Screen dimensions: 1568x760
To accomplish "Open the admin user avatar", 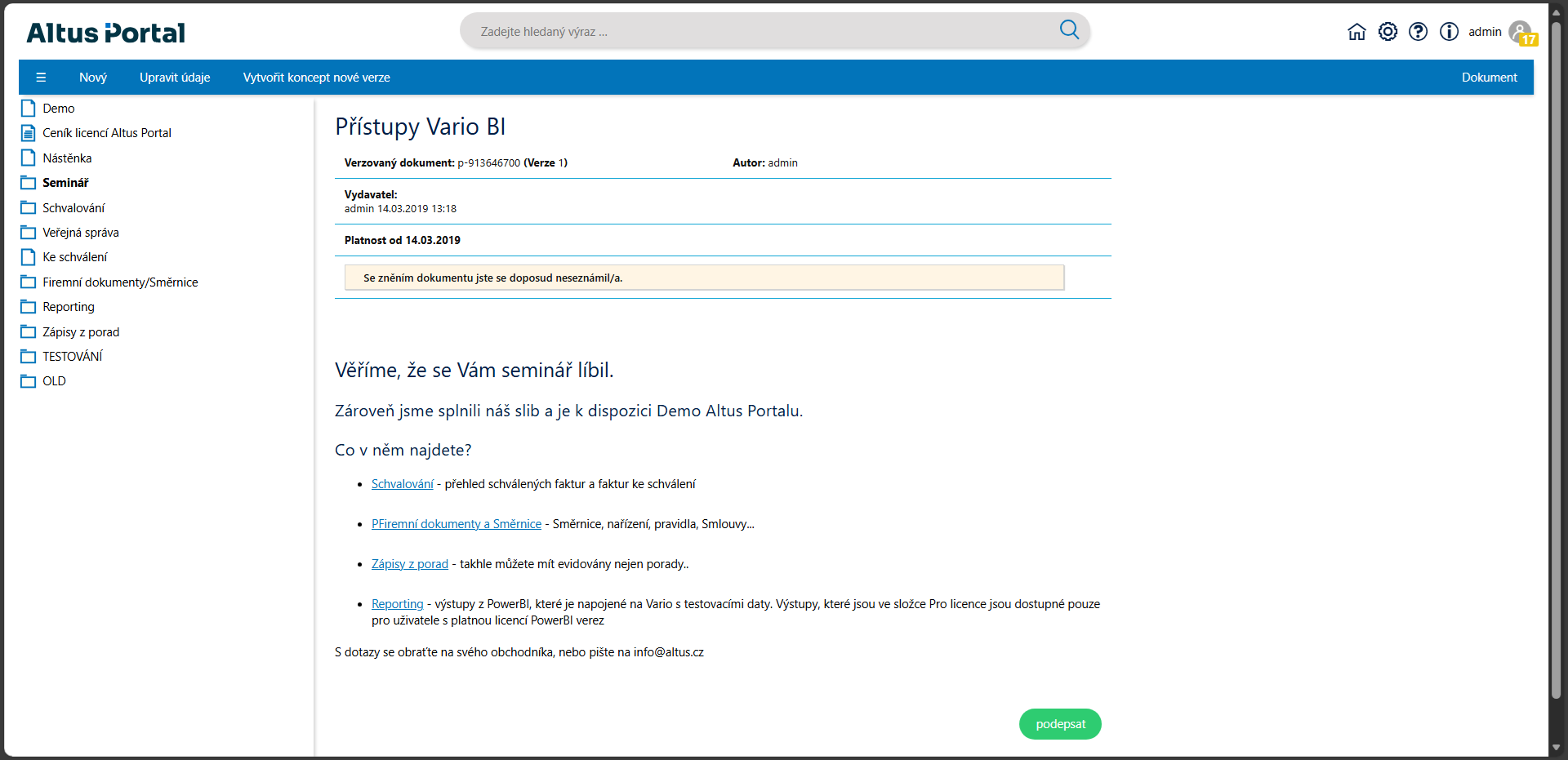I will point(1519,31).
